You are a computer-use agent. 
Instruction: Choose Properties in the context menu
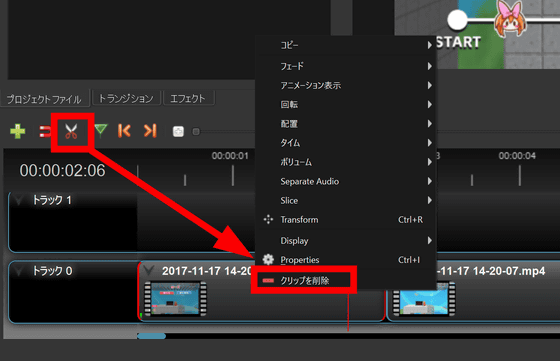345,260
